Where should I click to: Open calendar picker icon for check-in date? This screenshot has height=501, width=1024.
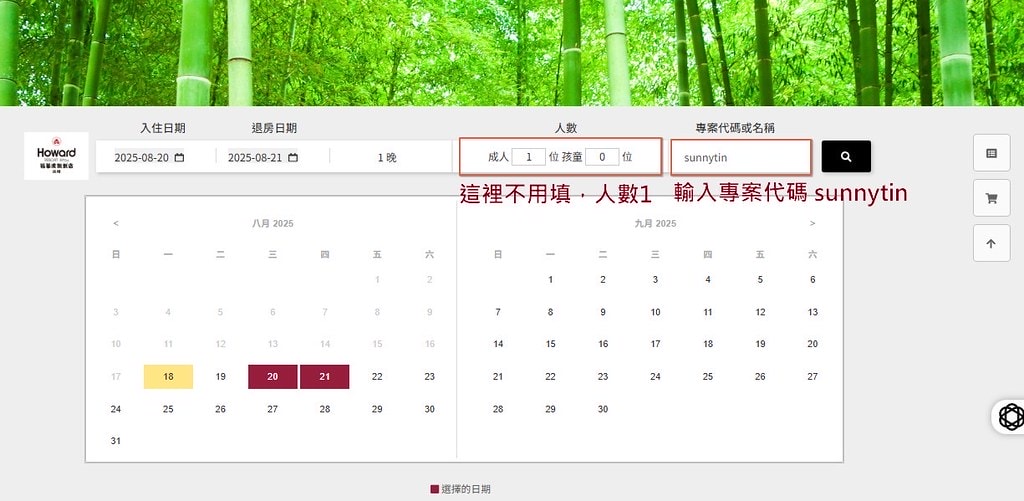(179, 158)
